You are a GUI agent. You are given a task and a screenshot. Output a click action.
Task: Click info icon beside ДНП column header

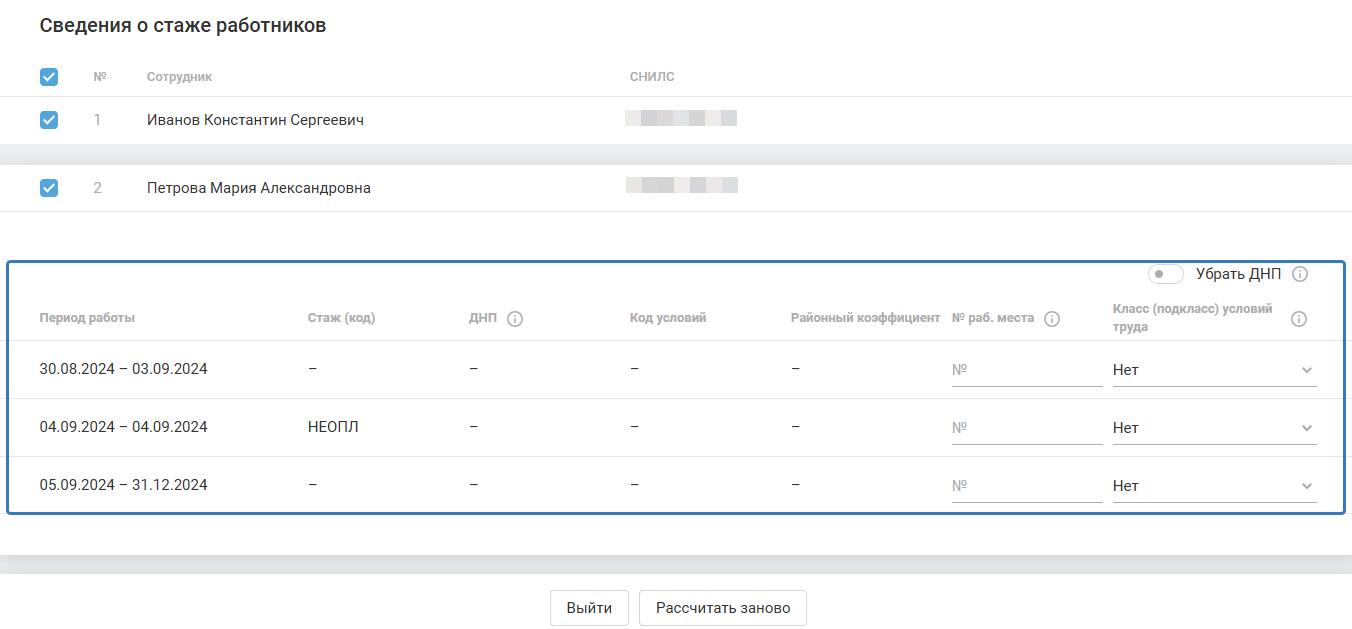pyautogui.click(x=515, y=319)
